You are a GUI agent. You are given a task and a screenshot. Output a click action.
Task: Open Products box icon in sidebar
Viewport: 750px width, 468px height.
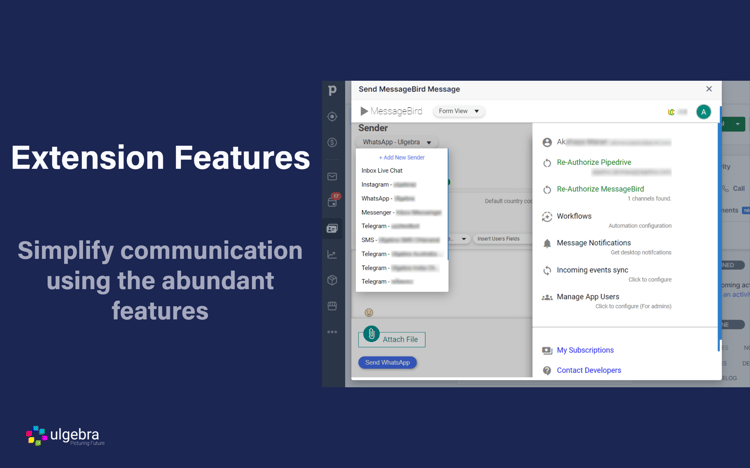pos(332,280)
